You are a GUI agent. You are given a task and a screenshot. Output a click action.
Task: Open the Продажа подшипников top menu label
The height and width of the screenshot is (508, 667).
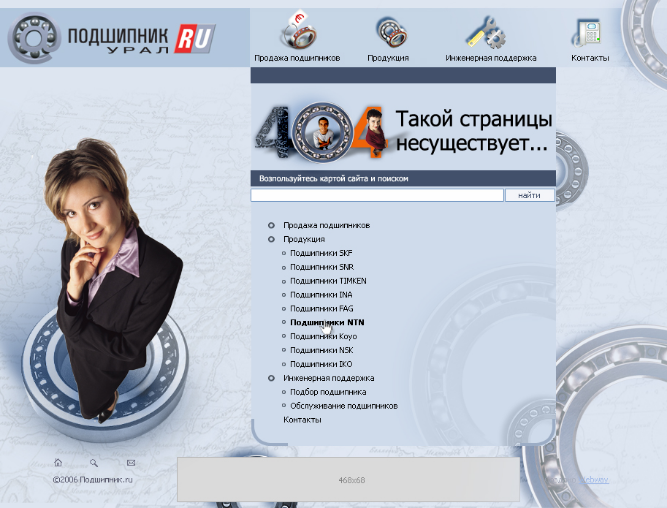point(297,58)
